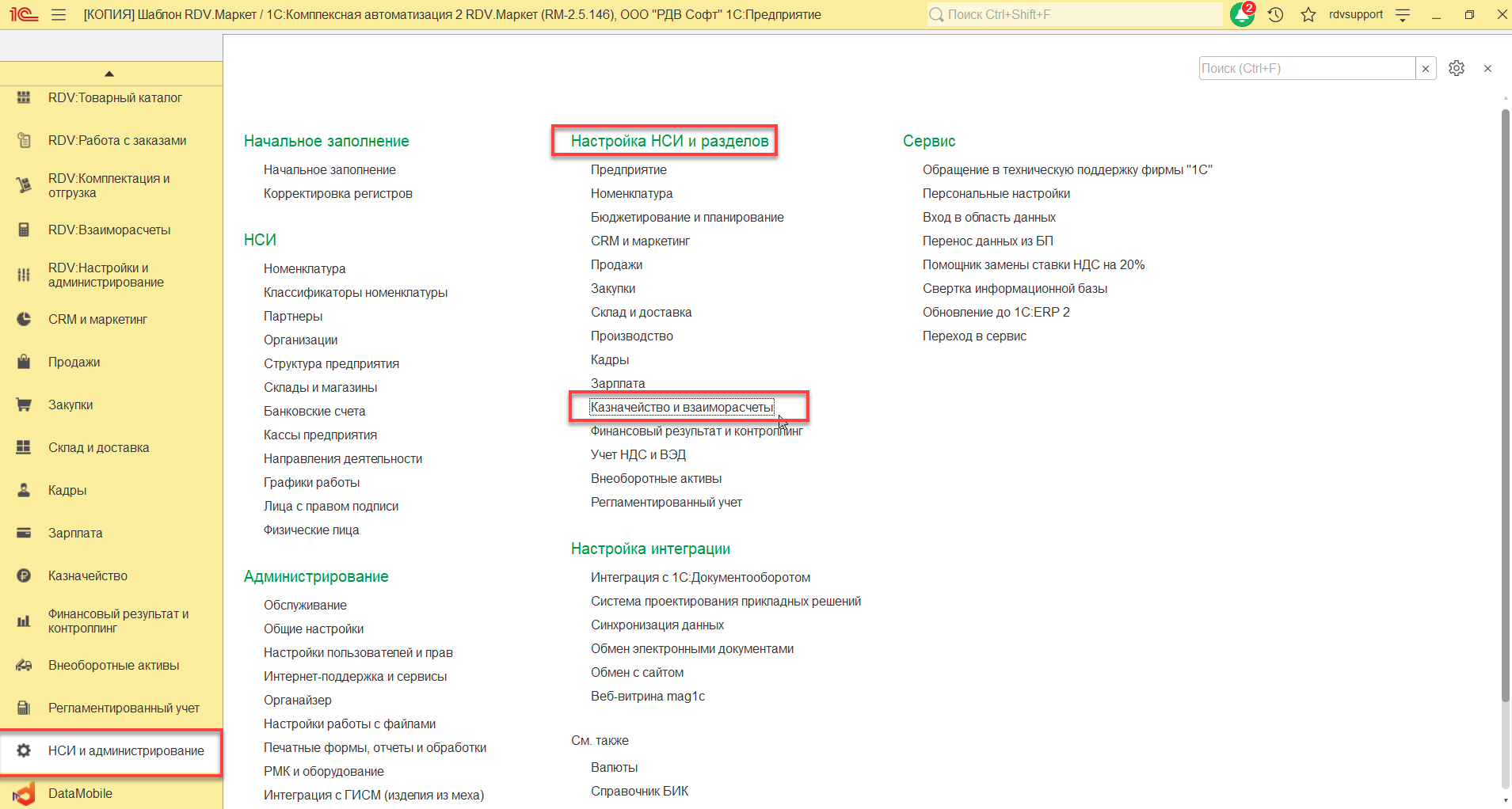Image resolution: width=1512 pixels, height=809 pixels.
Task: Open Партнеры link under НСИ
Action: point(293,316)
